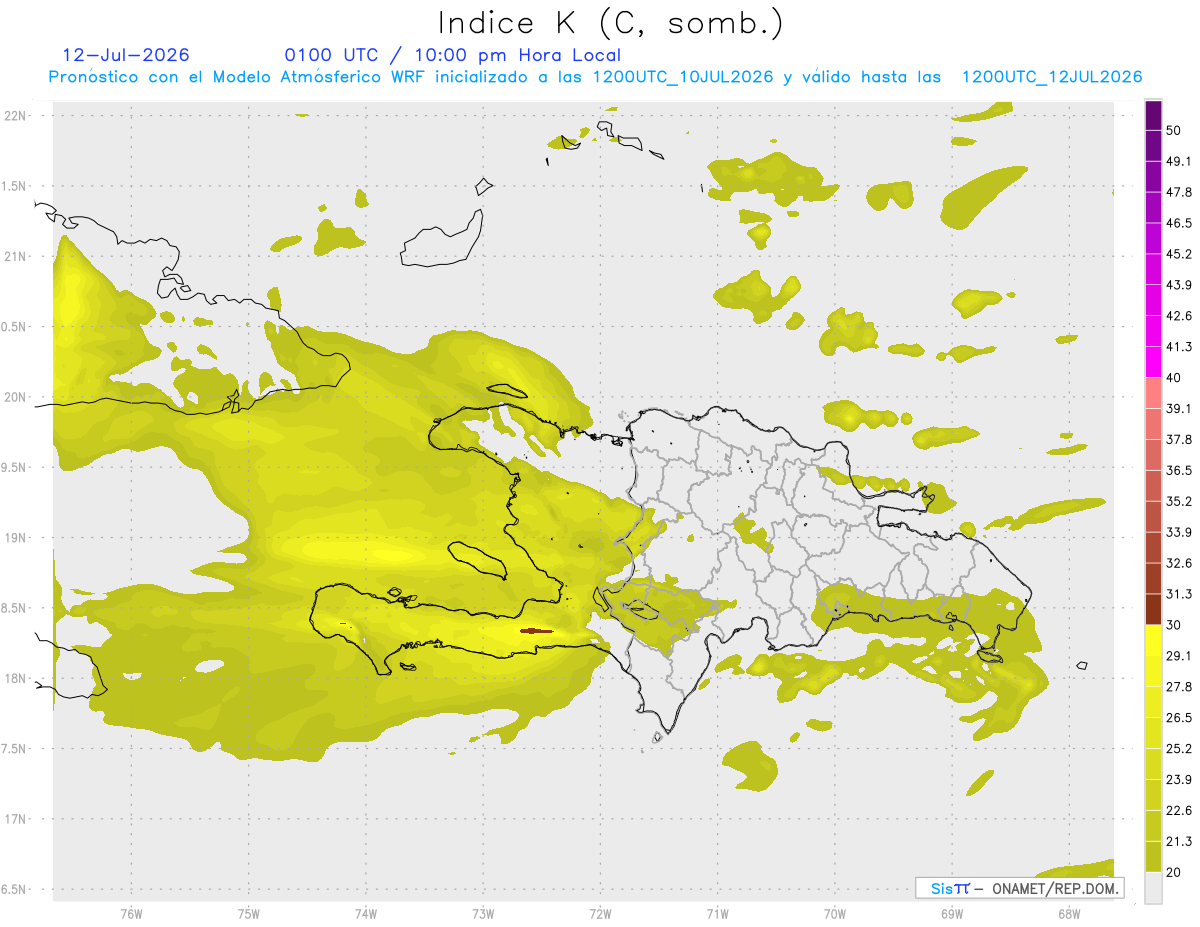Screen dimensions: 1200x927
Task: Pick the bright yellow swatch between 29.1 and 30
Action: tap(1153, 640)
